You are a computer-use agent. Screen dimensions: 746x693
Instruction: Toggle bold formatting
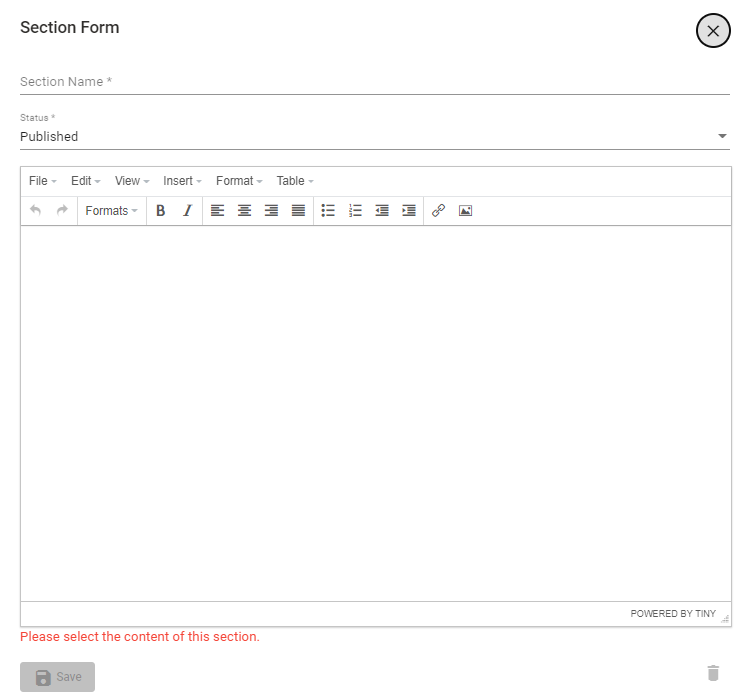[161, 211]
